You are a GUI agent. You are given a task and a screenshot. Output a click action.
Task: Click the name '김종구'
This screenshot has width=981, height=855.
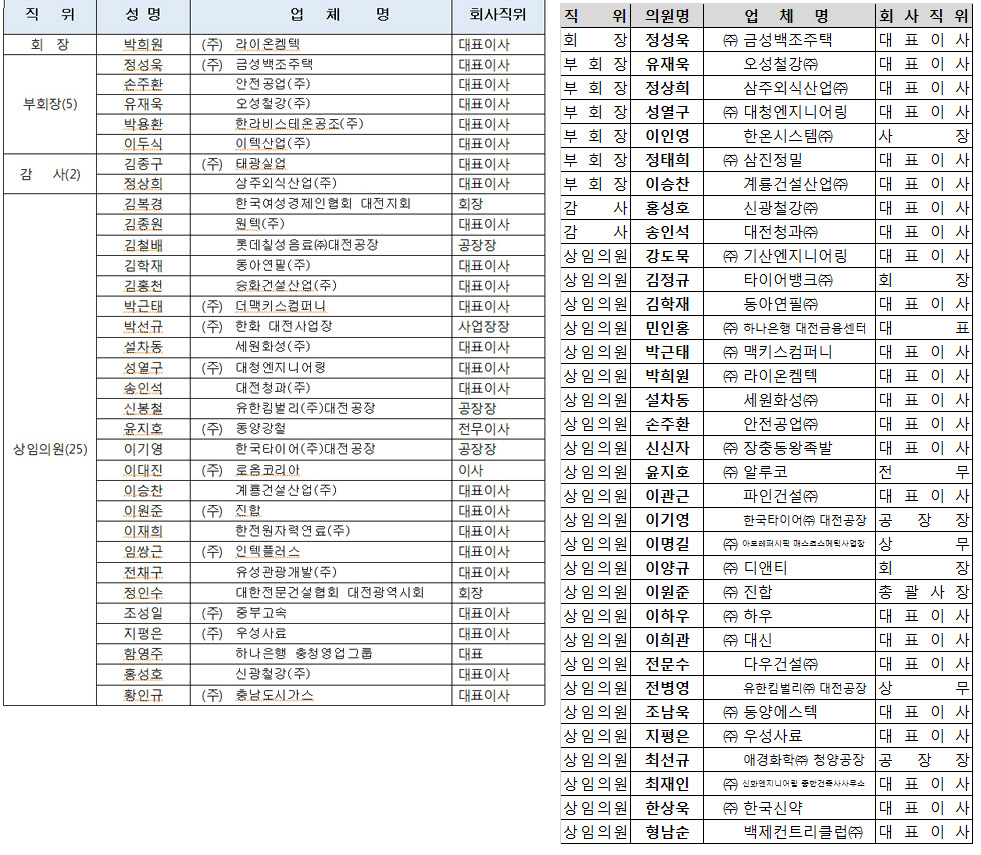(x=143, y=164)
